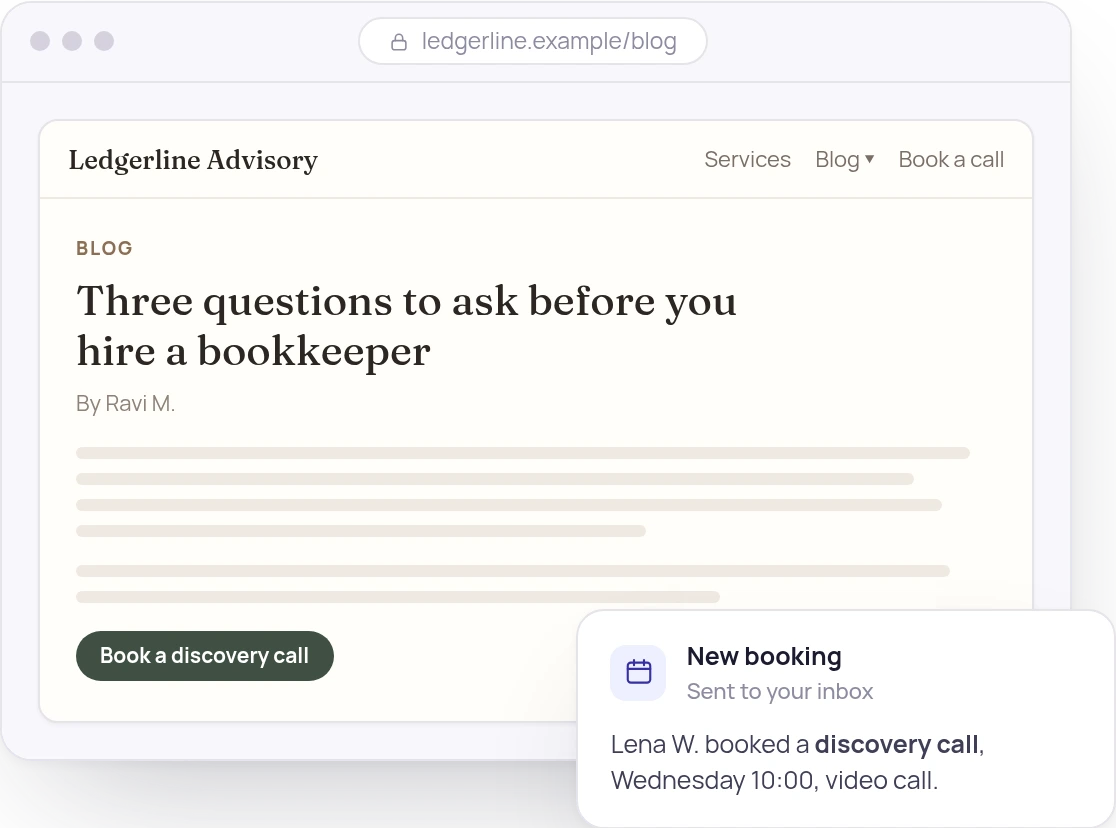Click the calendar icon in the booking notification

click(x=638, y=672)
